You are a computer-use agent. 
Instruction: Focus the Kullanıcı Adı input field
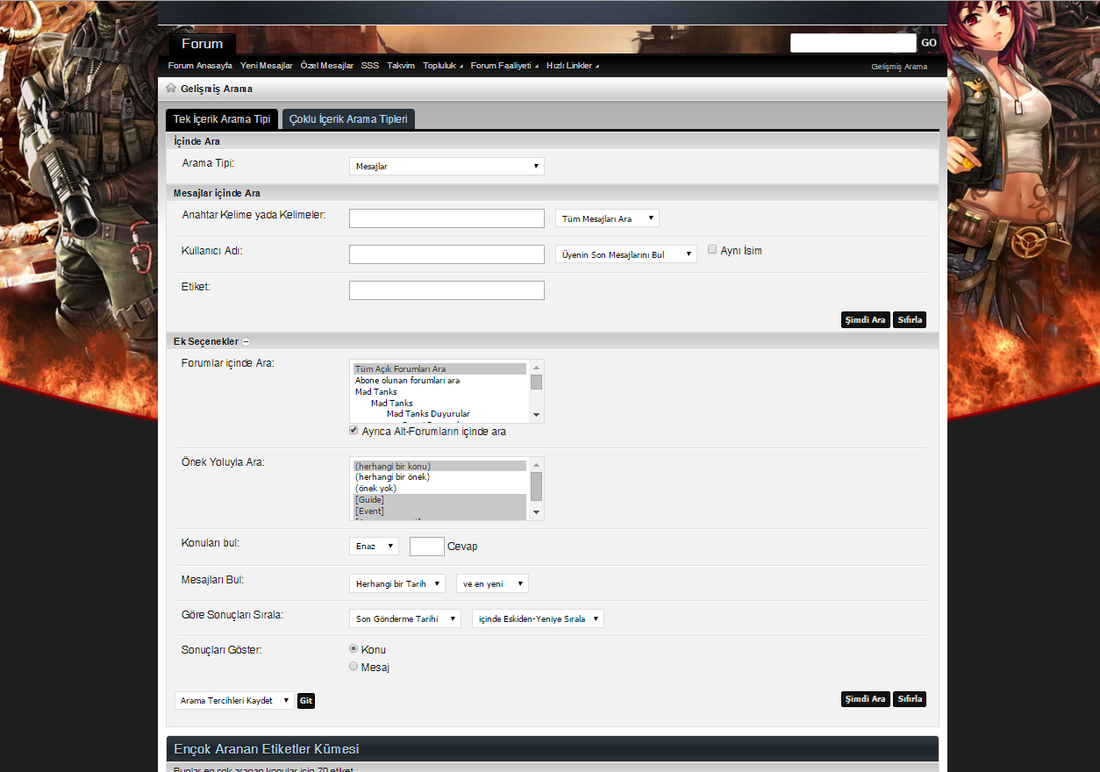[x=447, y=254]
